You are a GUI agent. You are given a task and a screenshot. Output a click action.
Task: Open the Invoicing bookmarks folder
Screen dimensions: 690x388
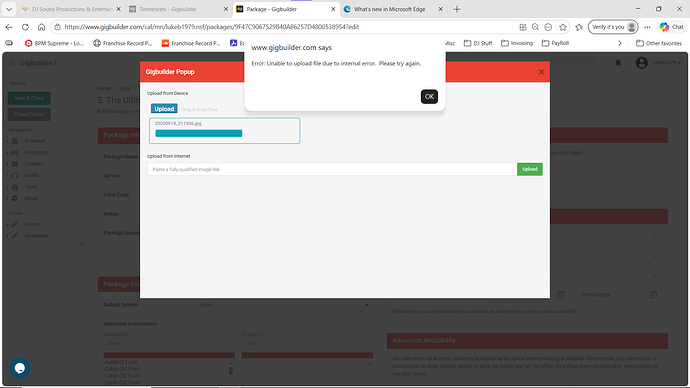tap(517, 43)
